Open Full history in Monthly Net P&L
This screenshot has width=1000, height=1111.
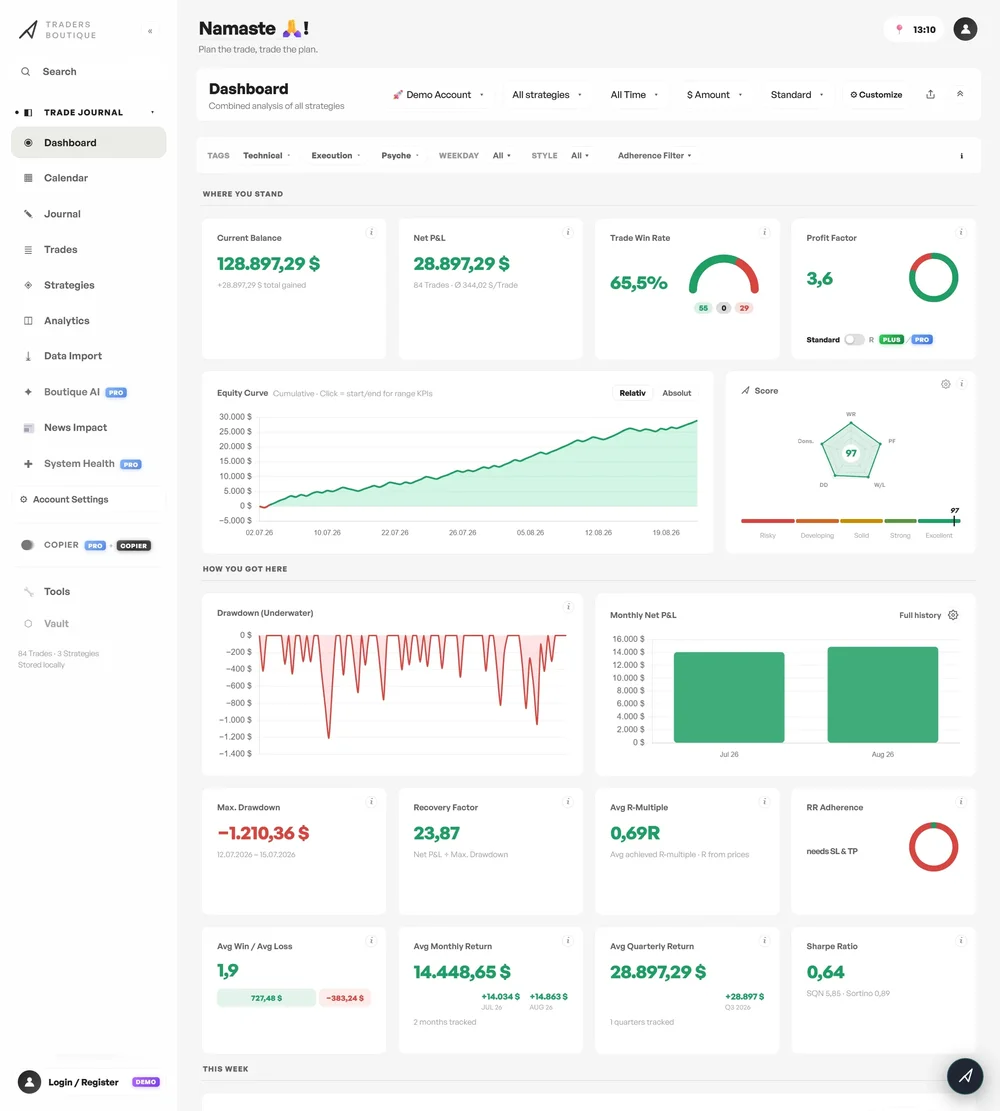tap(920, 615)
